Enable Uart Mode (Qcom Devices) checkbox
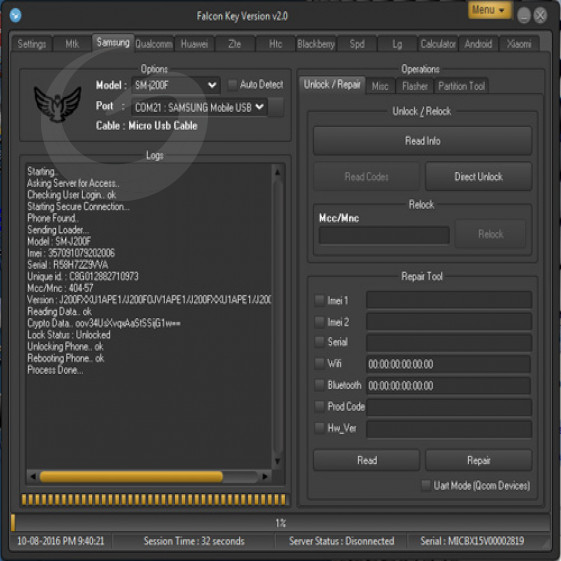 [x=426, y=485]
